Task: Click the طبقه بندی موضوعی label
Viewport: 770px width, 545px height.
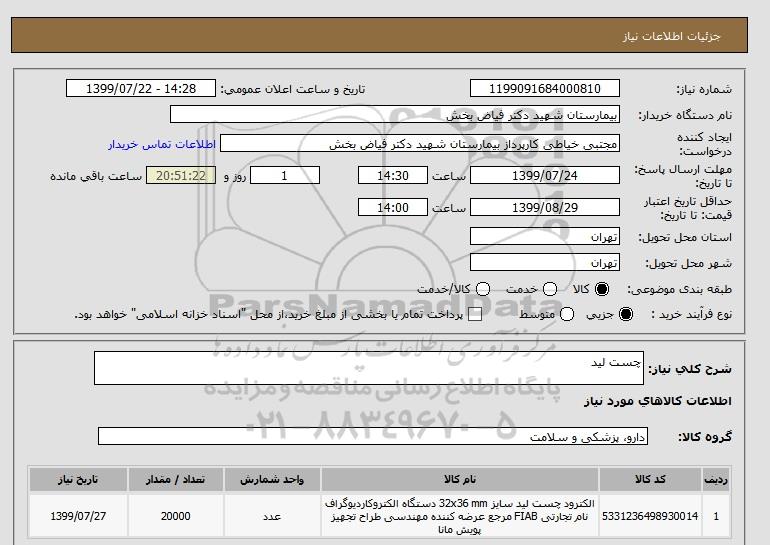Action: point(679,290)
